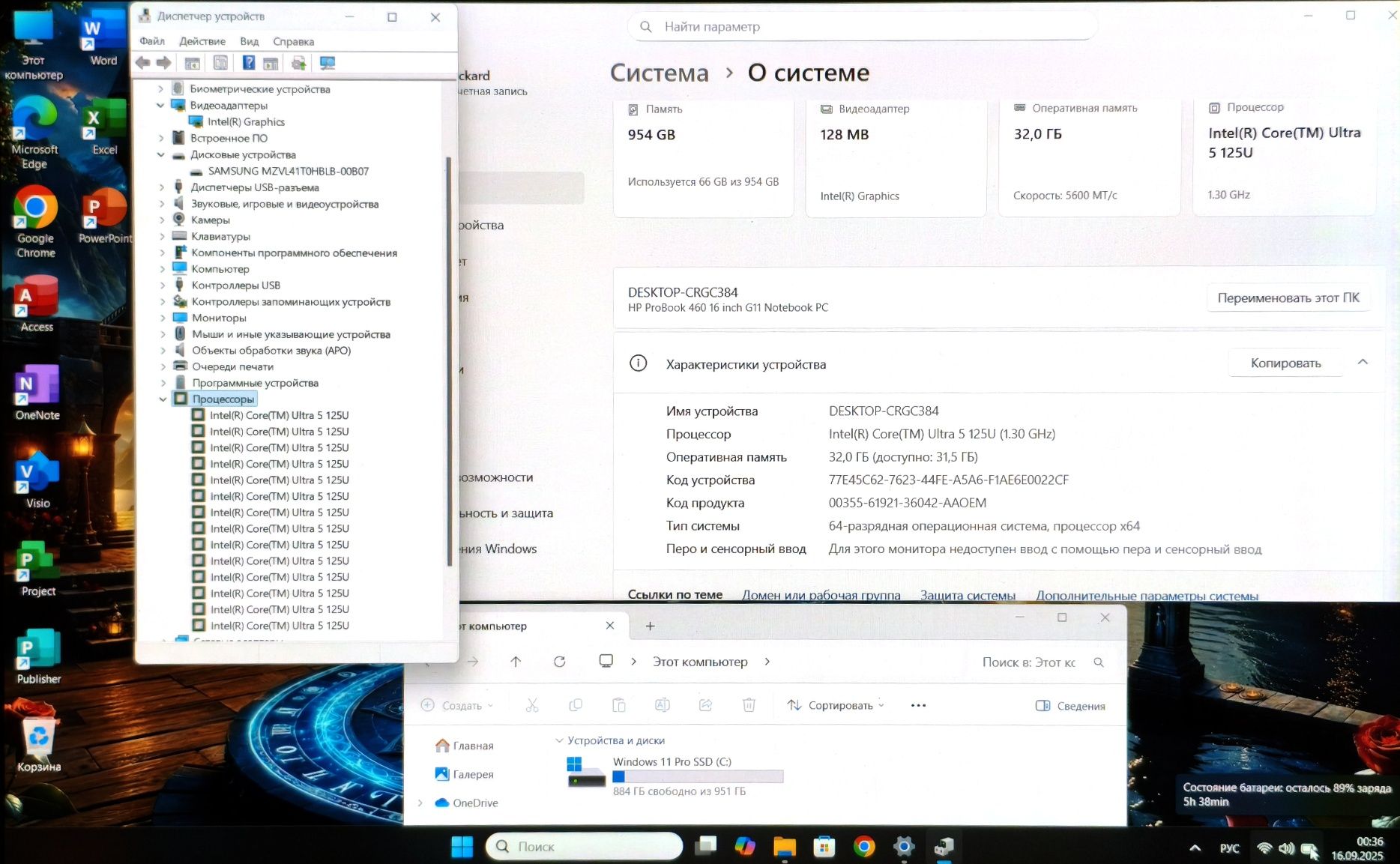Expand the Мониторы tree node
Image resolution: width=1400 pixels, height=864 pixels.
[x=162, y=318]
